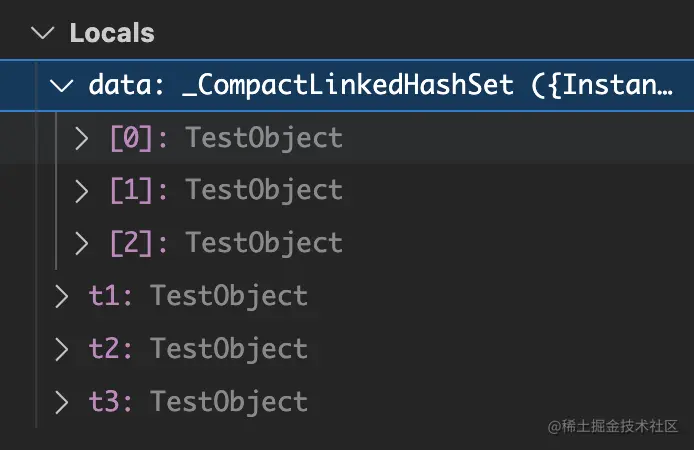Click TestObject value of the [0] entry
This screenshot has width=694, height=450.
pyautogui.click(x=264, y=138)
